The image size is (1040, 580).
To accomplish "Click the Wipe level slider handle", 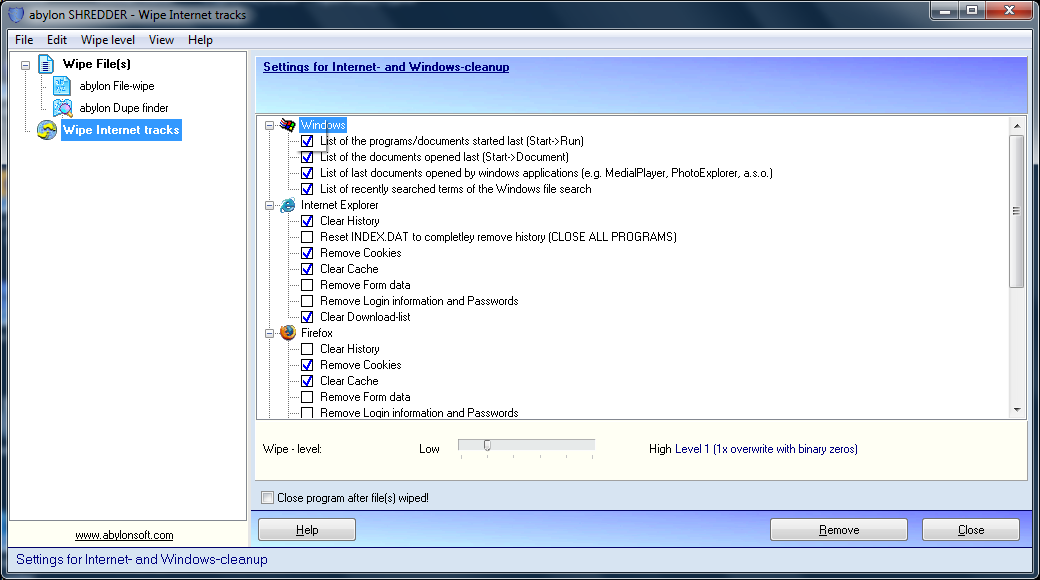I will coord(488,445).
